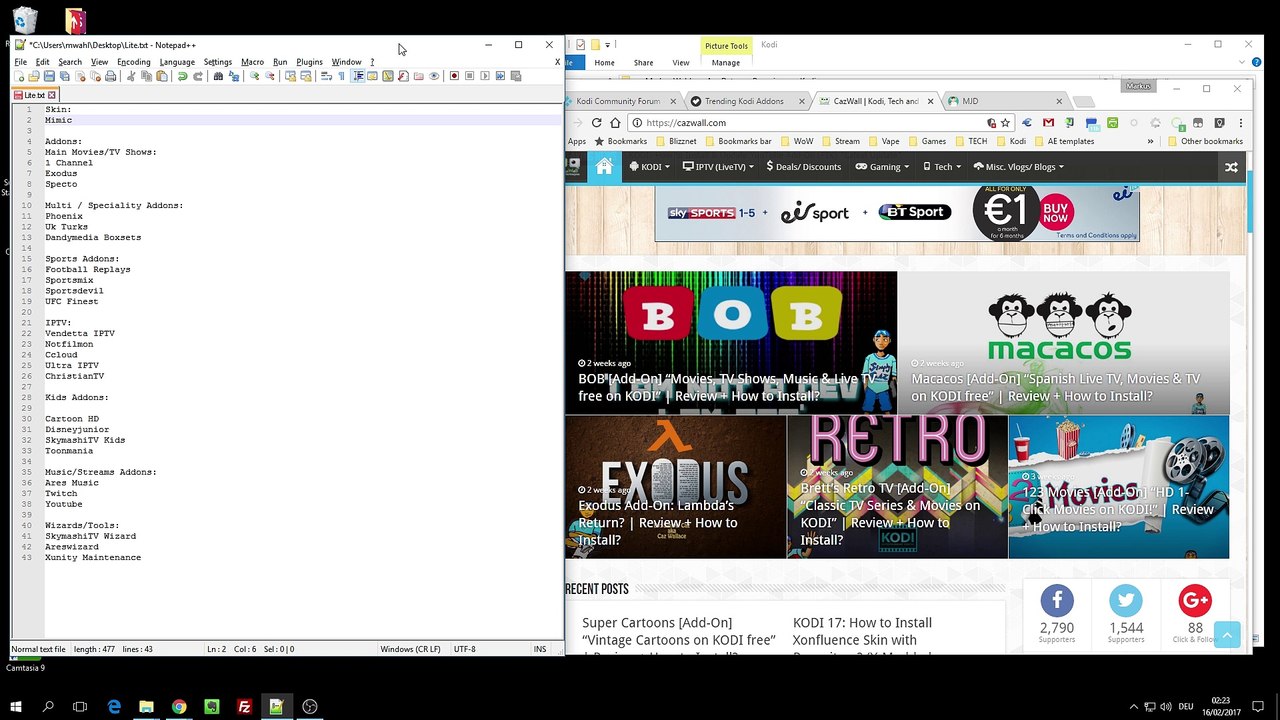Open the Blizznet bookmarks folder
This screenshot has height=720, width=1280.
pos(674,141)
